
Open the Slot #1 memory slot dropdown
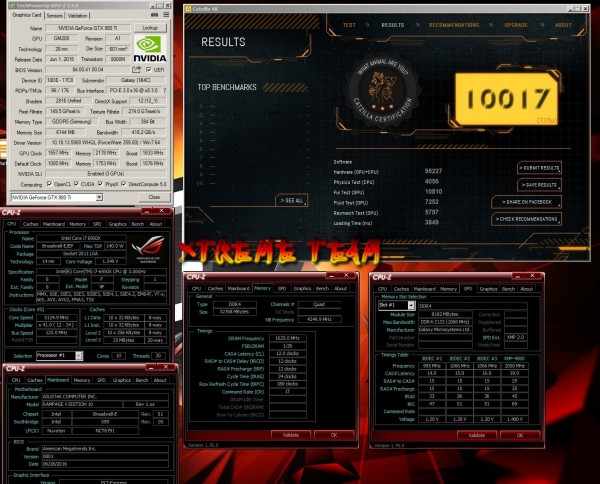411,305
